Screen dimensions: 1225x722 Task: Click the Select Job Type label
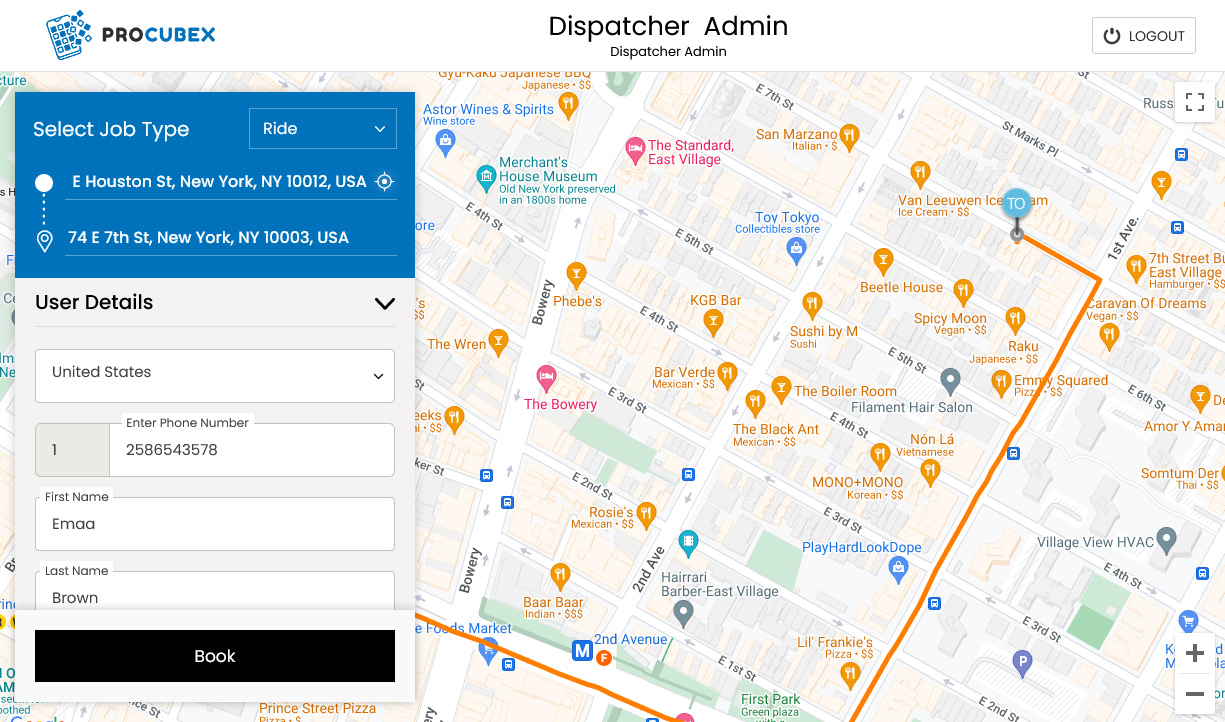[111, 129]
